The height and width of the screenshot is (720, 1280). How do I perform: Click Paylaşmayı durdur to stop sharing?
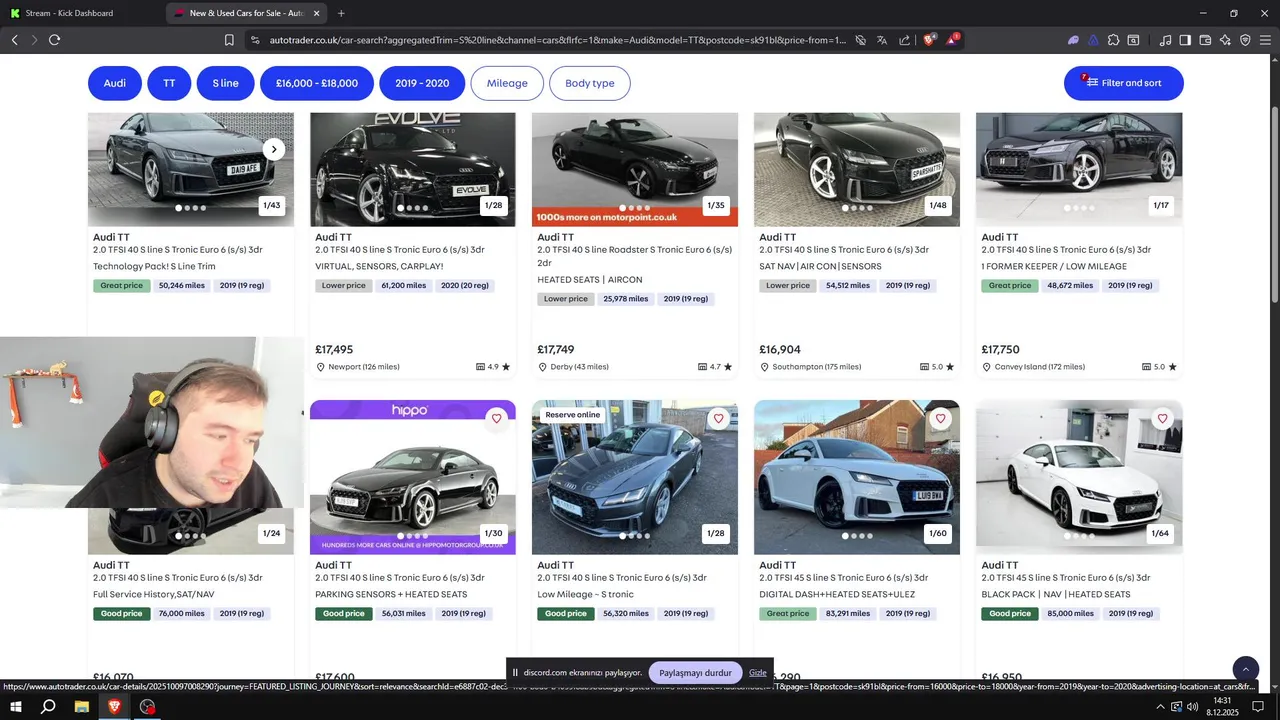(x=696, y=673)
